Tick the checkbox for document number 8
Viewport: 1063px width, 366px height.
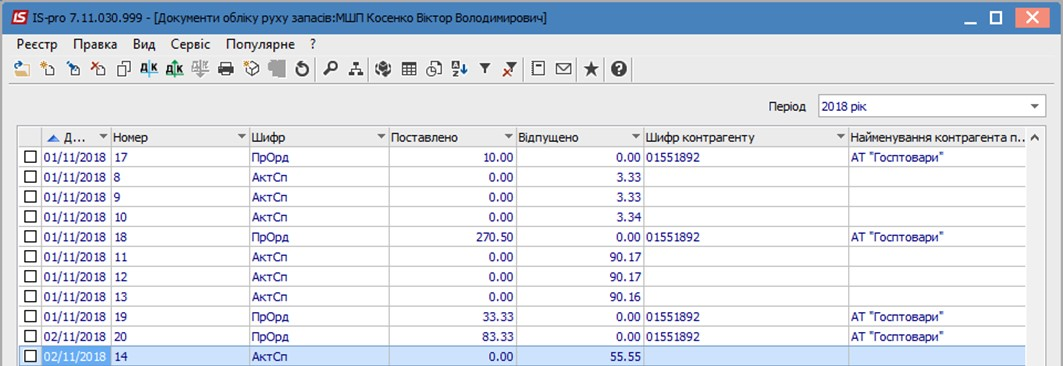click(x=31, y=177)
